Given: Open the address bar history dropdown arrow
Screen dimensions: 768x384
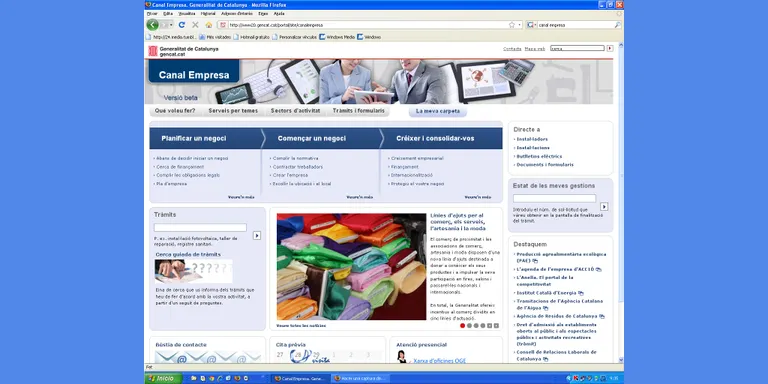Looking at the screenshot, I should pos(519,24).
